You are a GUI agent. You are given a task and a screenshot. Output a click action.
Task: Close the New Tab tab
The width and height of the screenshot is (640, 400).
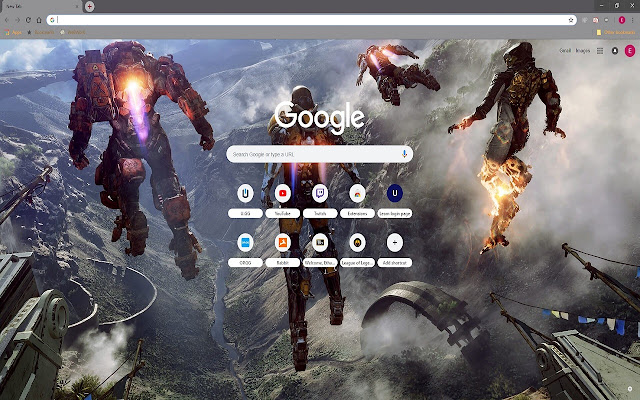click(77, 7)
